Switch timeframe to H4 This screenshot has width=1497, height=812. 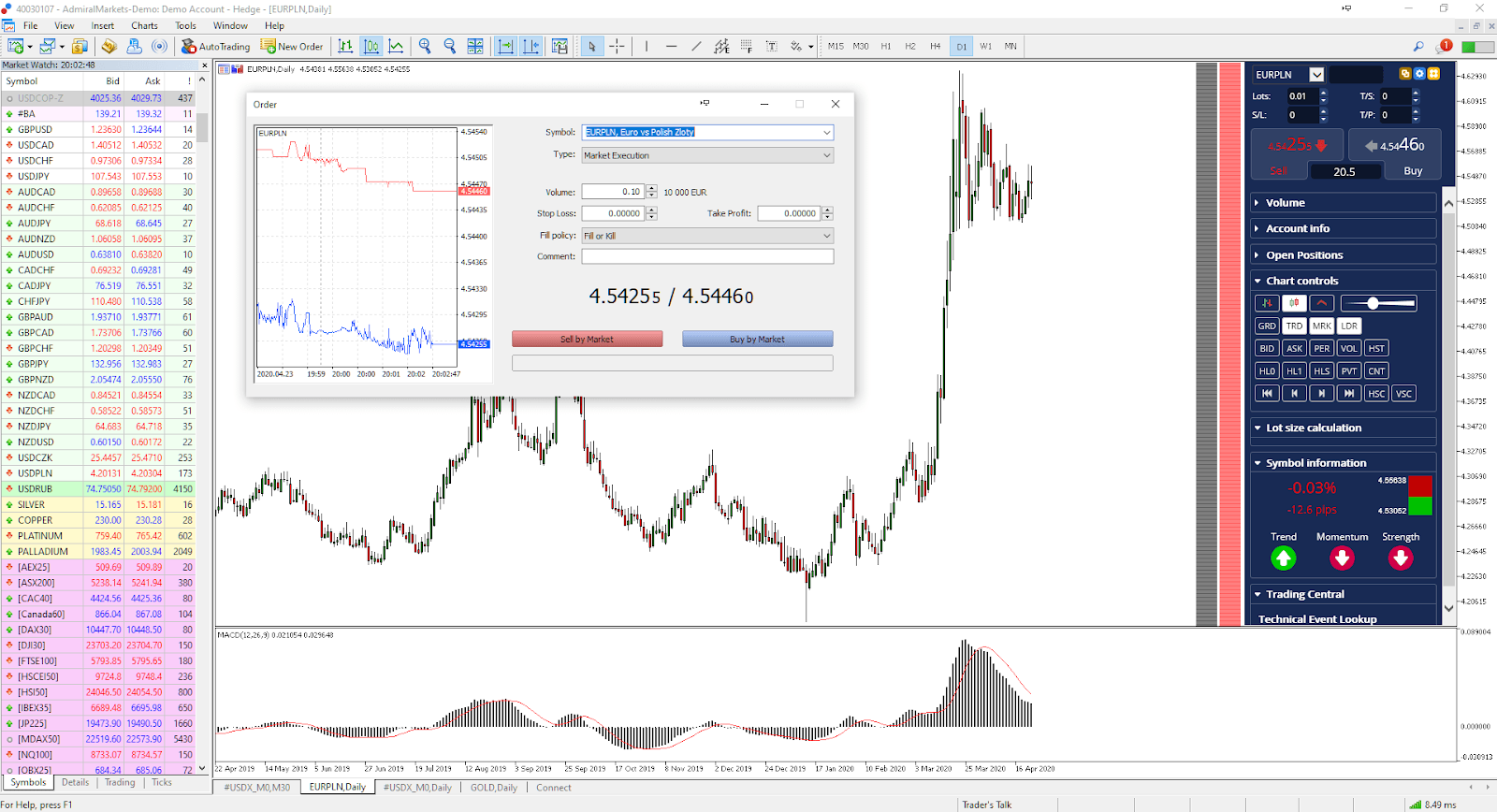coord(935,46)
